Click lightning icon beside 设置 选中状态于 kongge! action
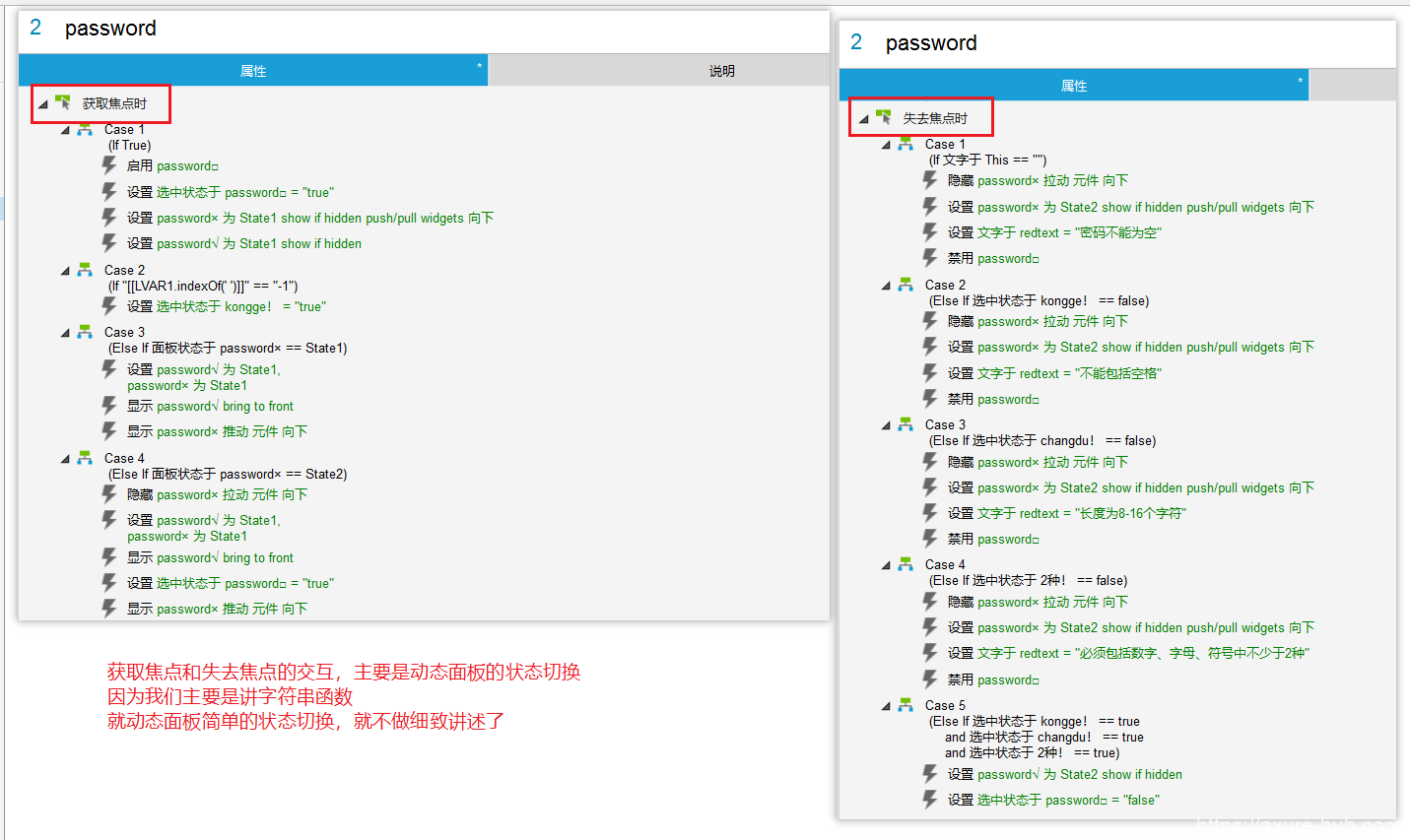 coord(109,306)
